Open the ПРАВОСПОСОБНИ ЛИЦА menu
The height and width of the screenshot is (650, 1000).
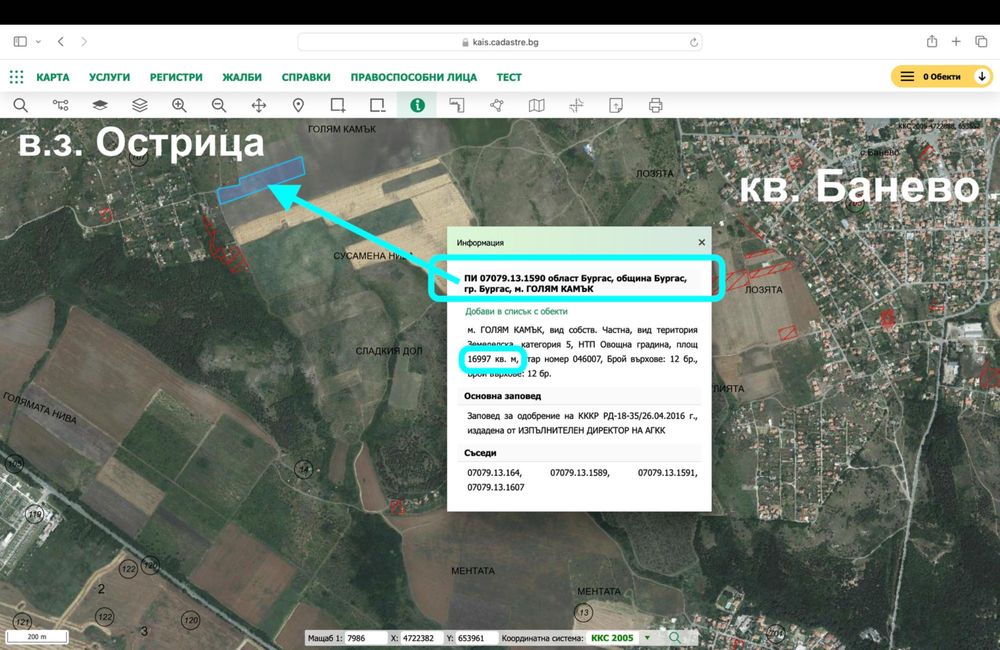(413, 77)
